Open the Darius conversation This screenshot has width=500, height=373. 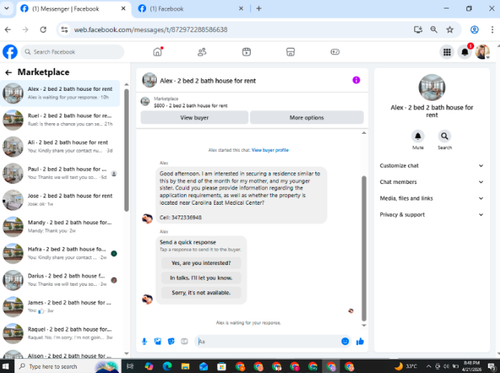[60, 280]
